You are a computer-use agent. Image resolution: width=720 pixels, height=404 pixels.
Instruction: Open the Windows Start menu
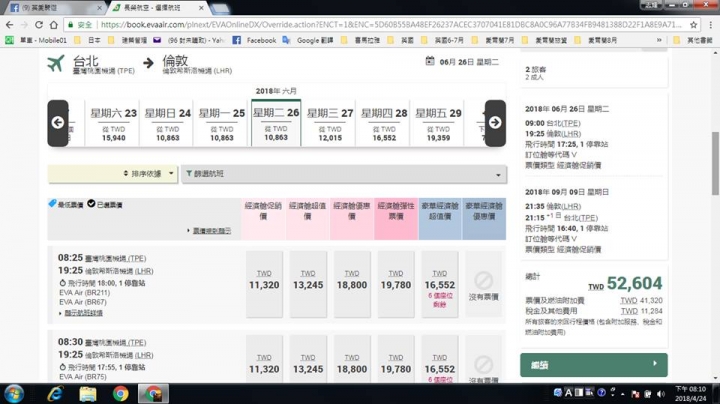click(x=14, y=394)
